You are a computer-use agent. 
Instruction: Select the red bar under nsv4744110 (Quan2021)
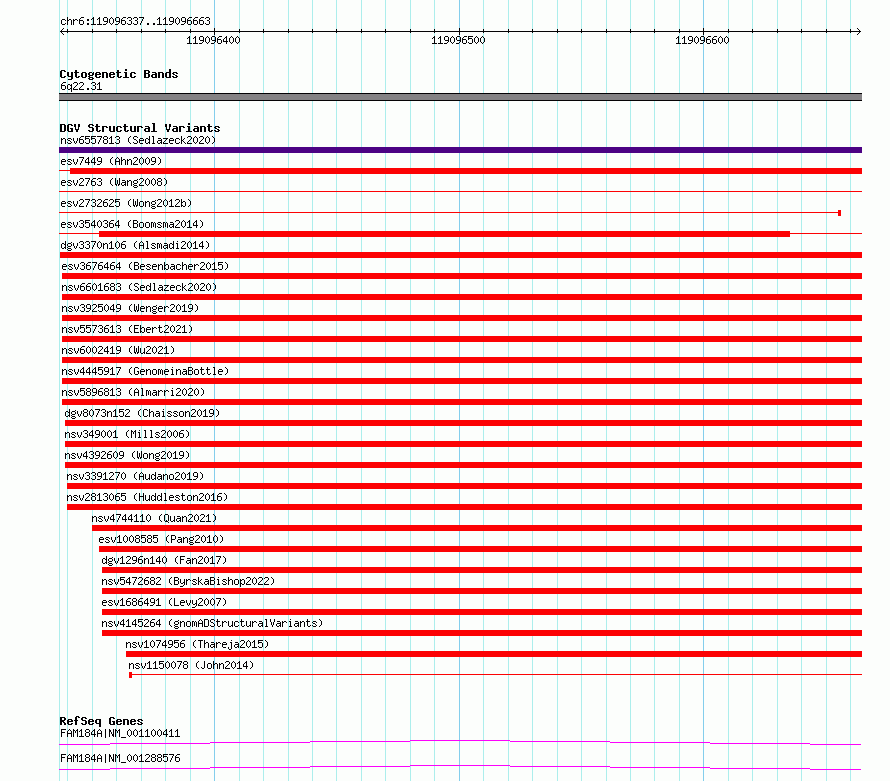[477, 528]
